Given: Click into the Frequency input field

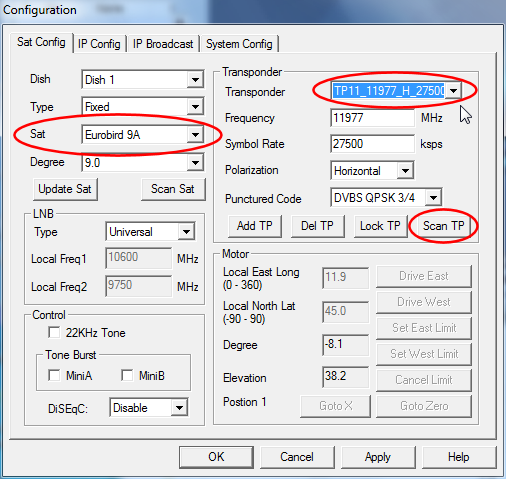Looking at the screenshot, I should (372, 118).
